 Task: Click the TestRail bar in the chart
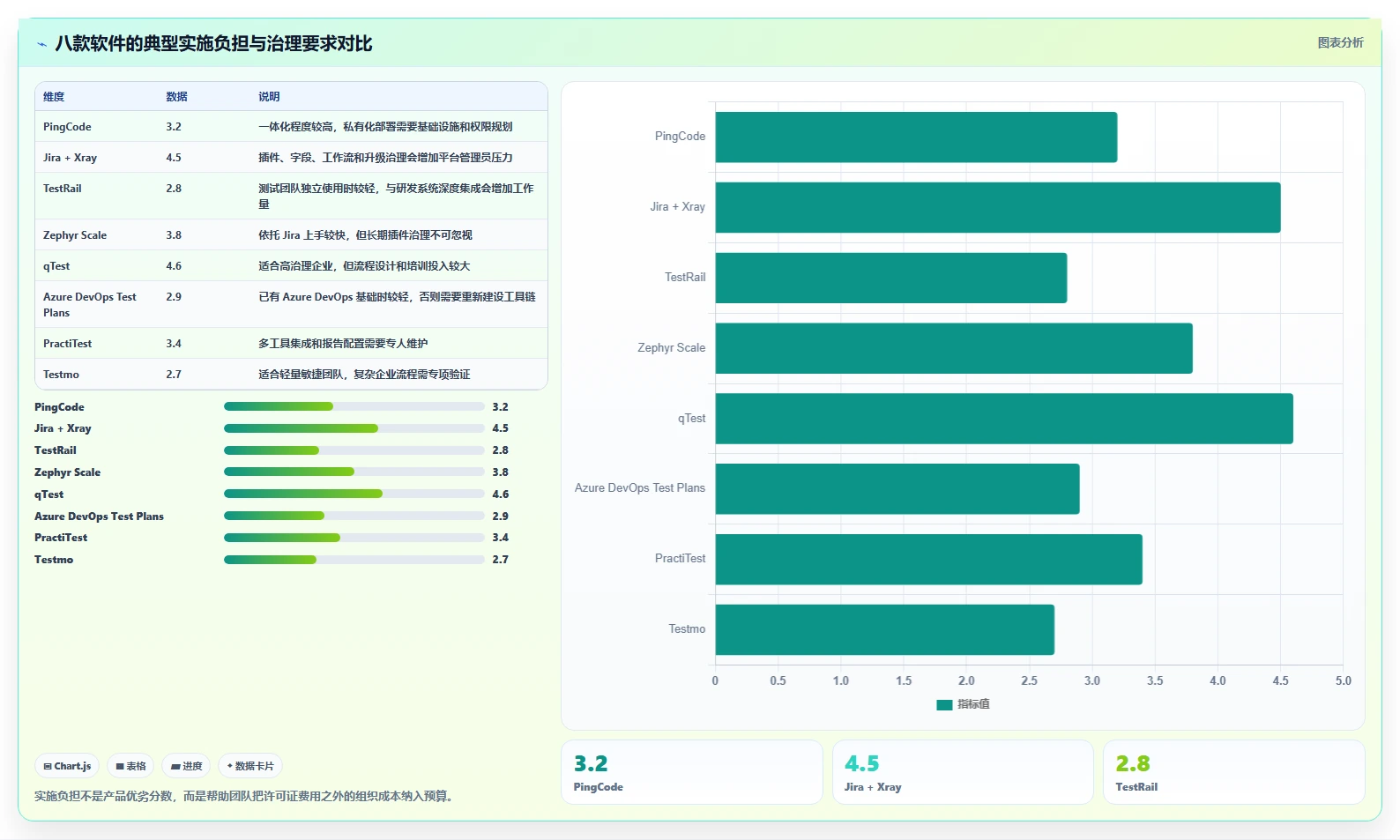click(891, 278)
